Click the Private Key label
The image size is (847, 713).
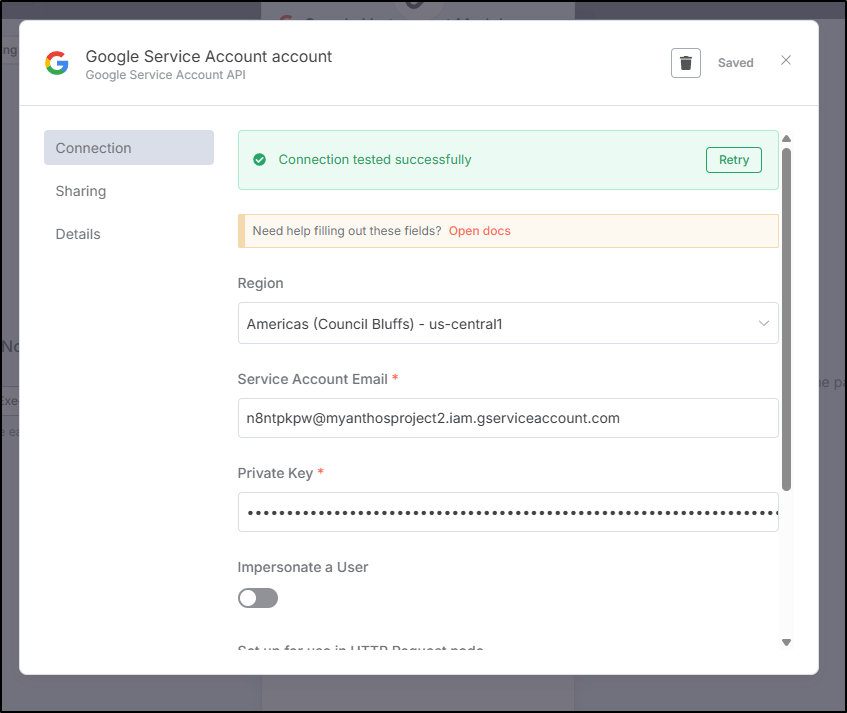(275, 473)
